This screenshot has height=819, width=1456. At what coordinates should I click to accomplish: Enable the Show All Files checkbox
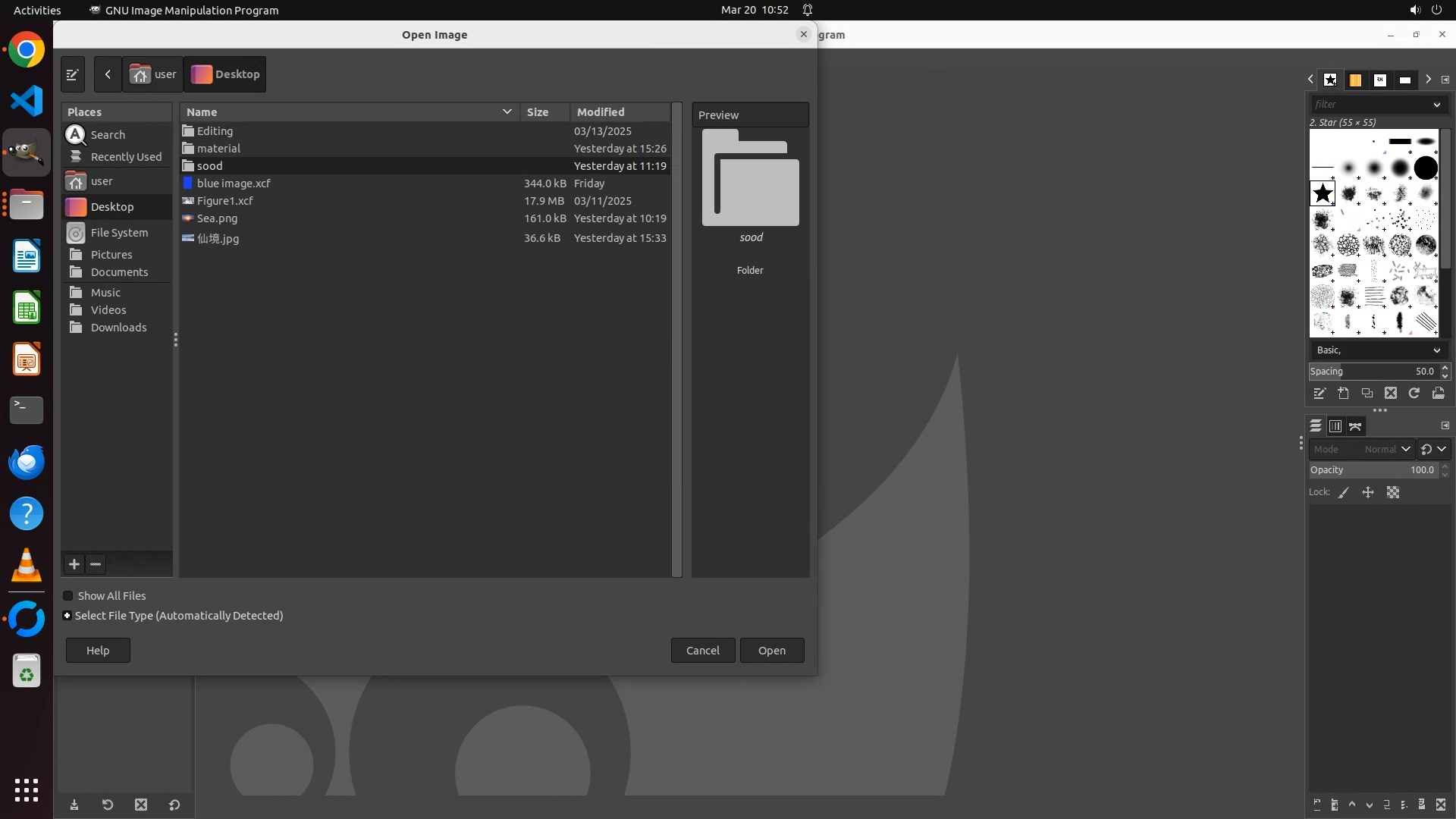[68, 596]
